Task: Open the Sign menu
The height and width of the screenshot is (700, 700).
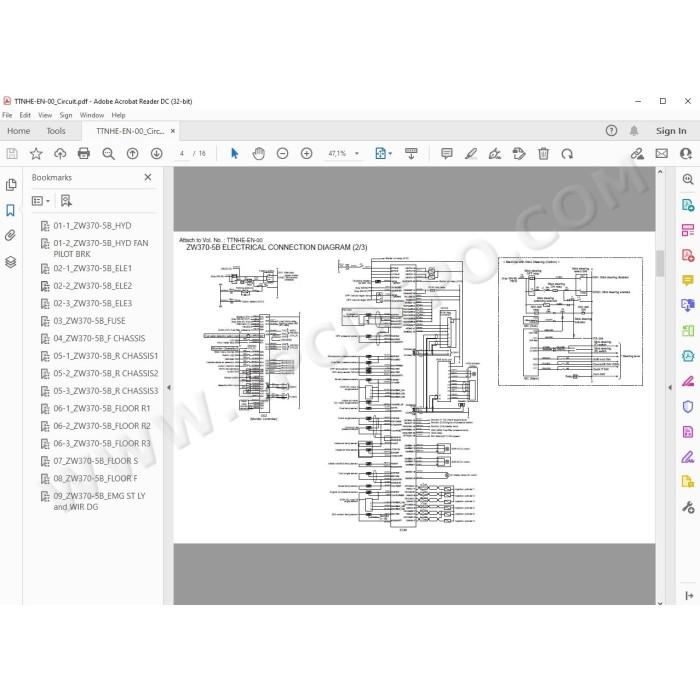Action: tap(66, 115)
